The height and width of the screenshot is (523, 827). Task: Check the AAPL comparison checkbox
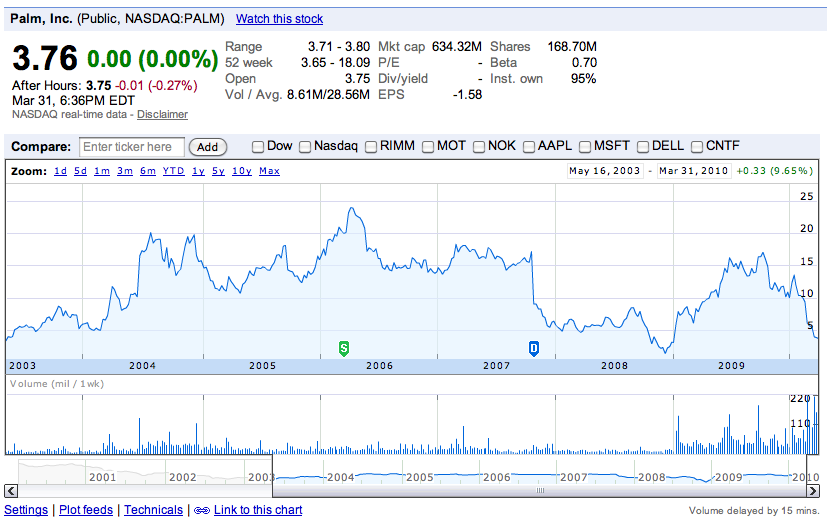pyautogui.click(x=528, y=147)
